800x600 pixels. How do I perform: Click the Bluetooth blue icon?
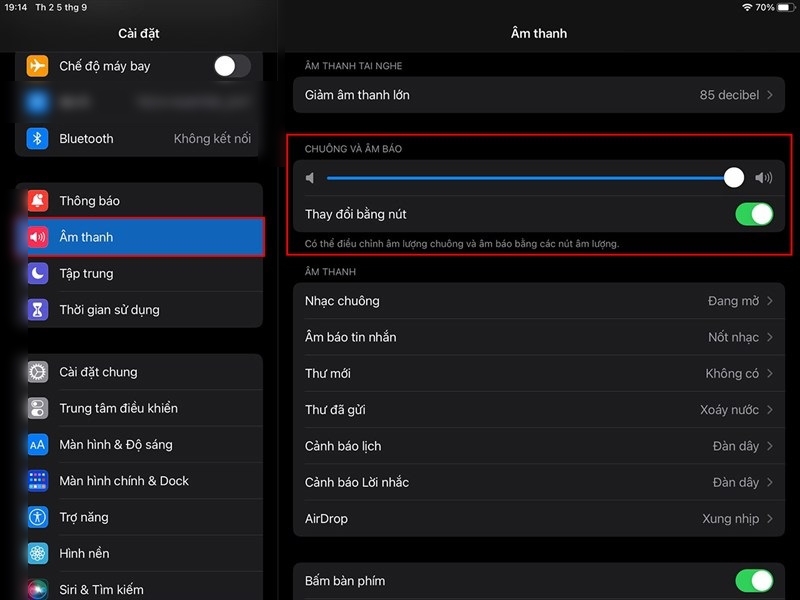[37, 138]
